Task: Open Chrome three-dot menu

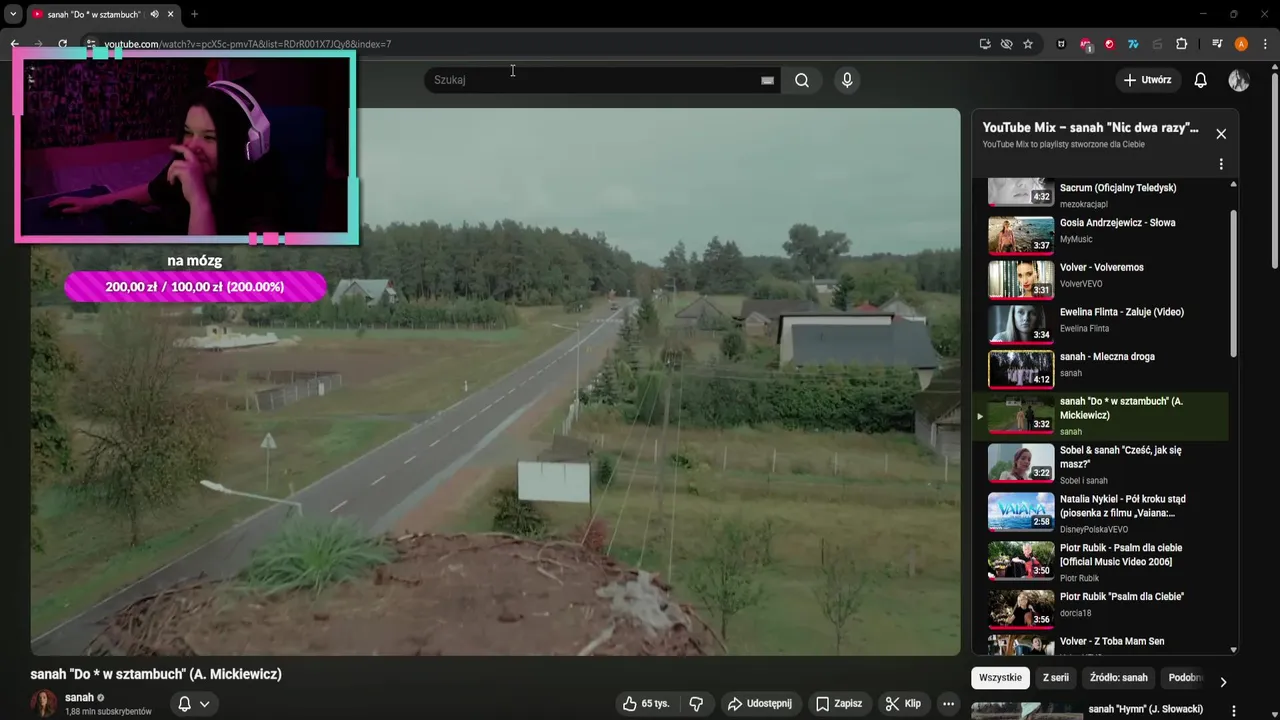Action: (1266, 44)
